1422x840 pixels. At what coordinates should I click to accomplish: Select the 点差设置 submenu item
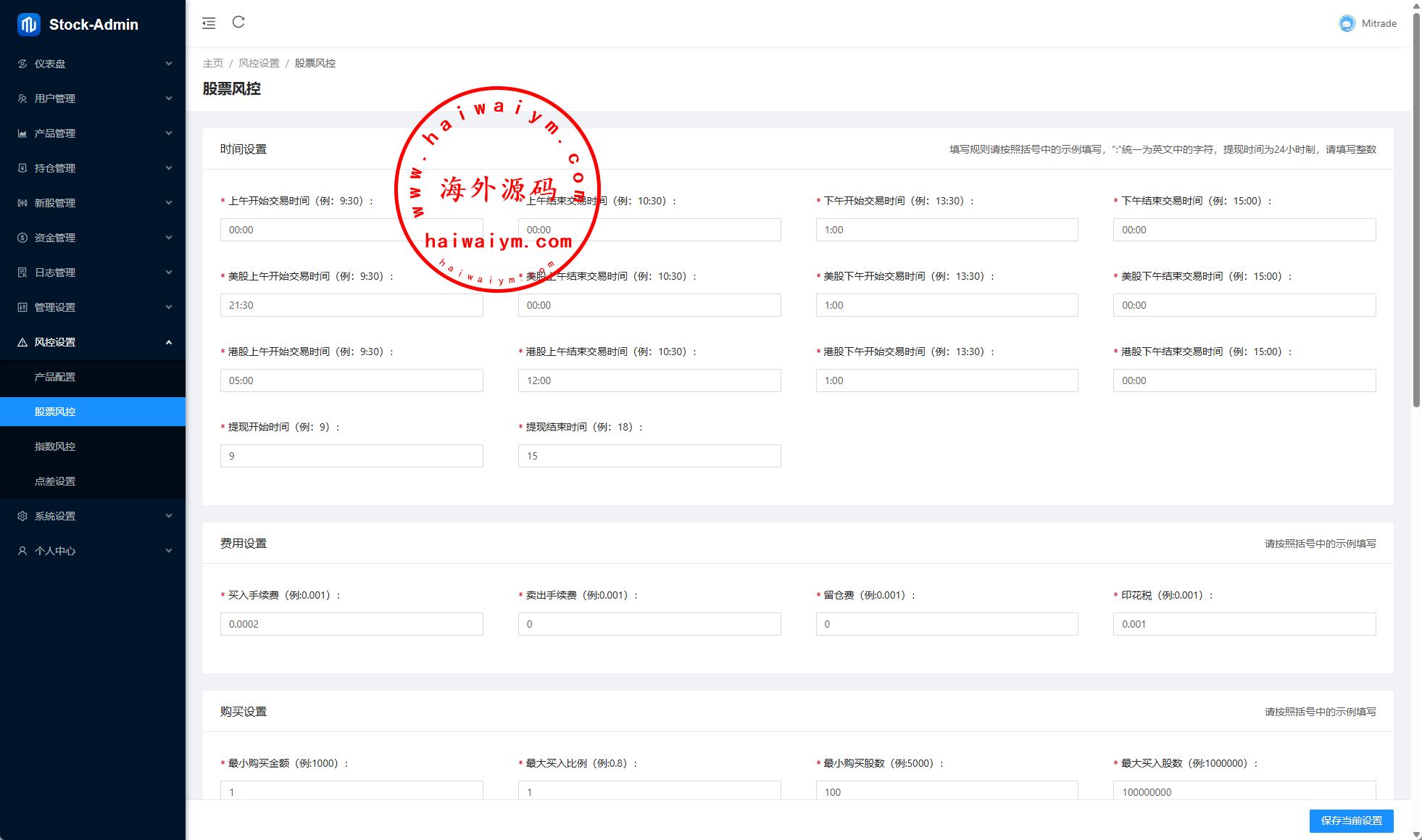[x=55, y=481]
